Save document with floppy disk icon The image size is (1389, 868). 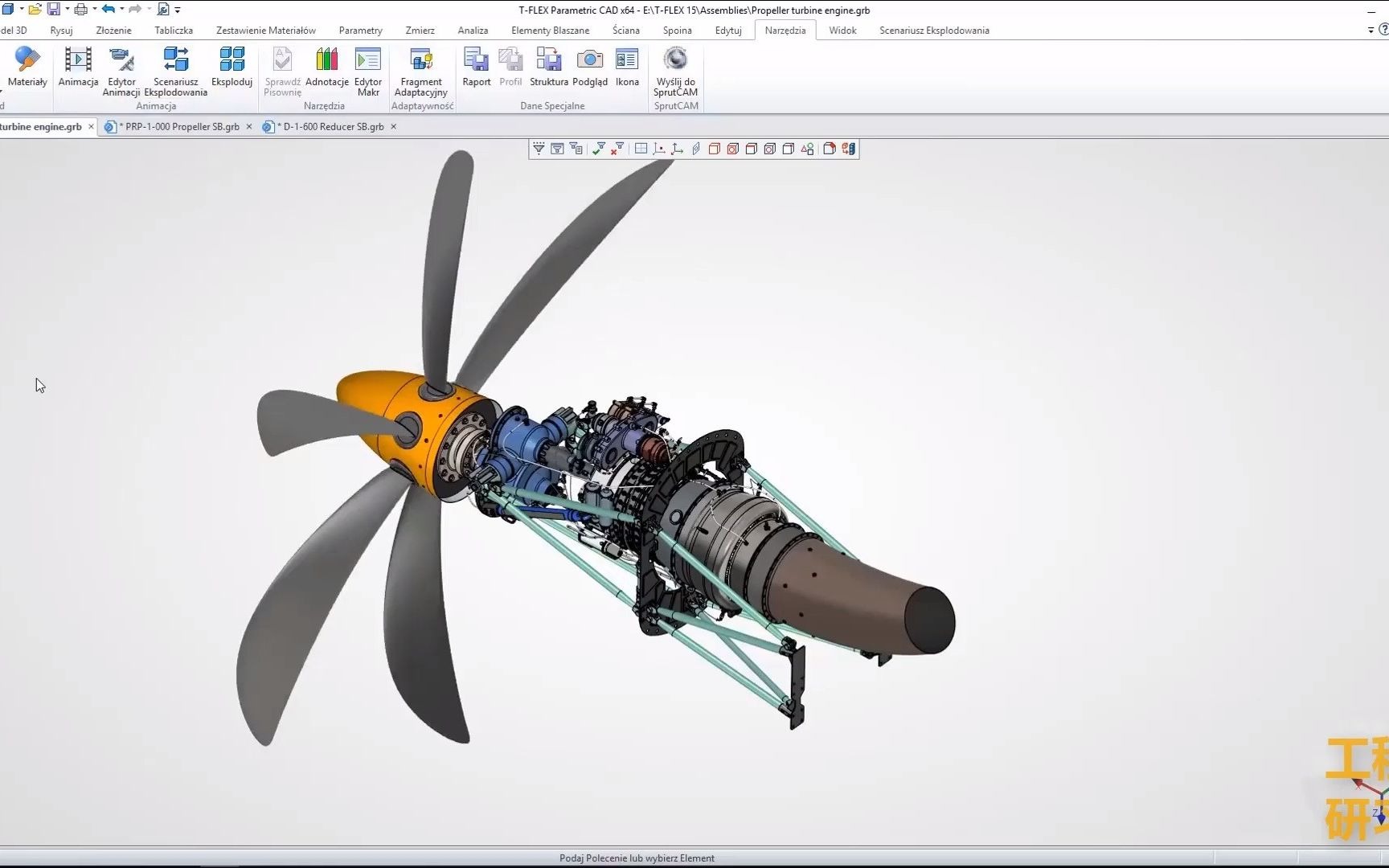click(54, 10)
